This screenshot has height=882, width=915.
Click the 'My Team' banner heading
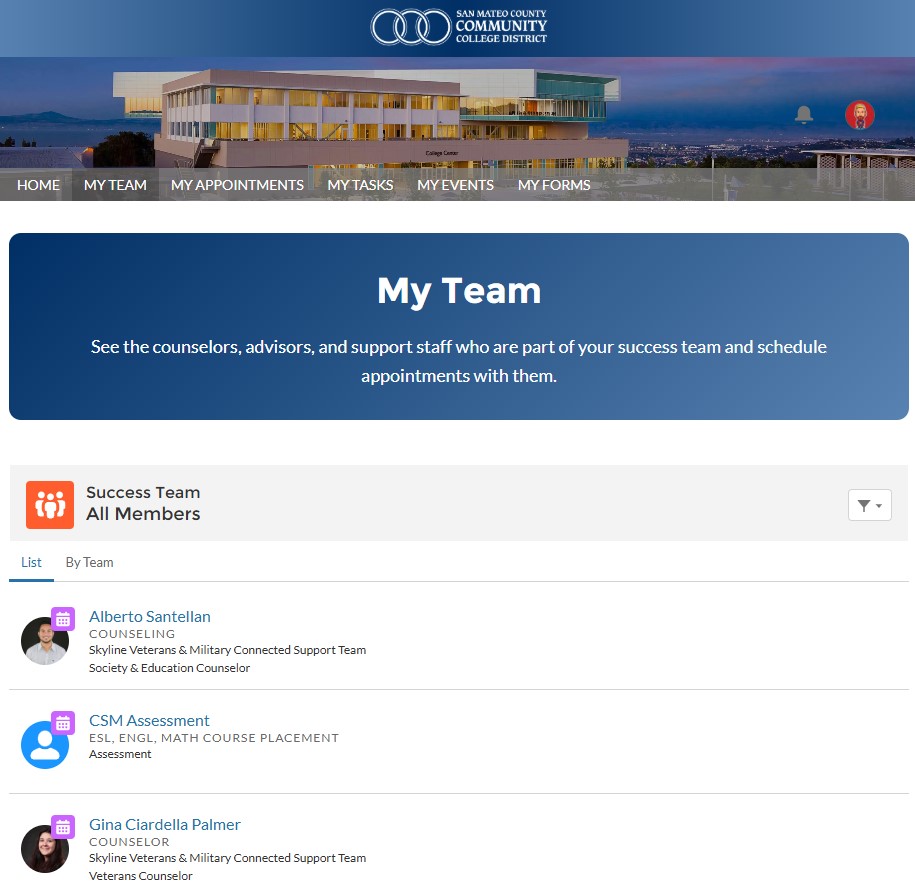459,290
